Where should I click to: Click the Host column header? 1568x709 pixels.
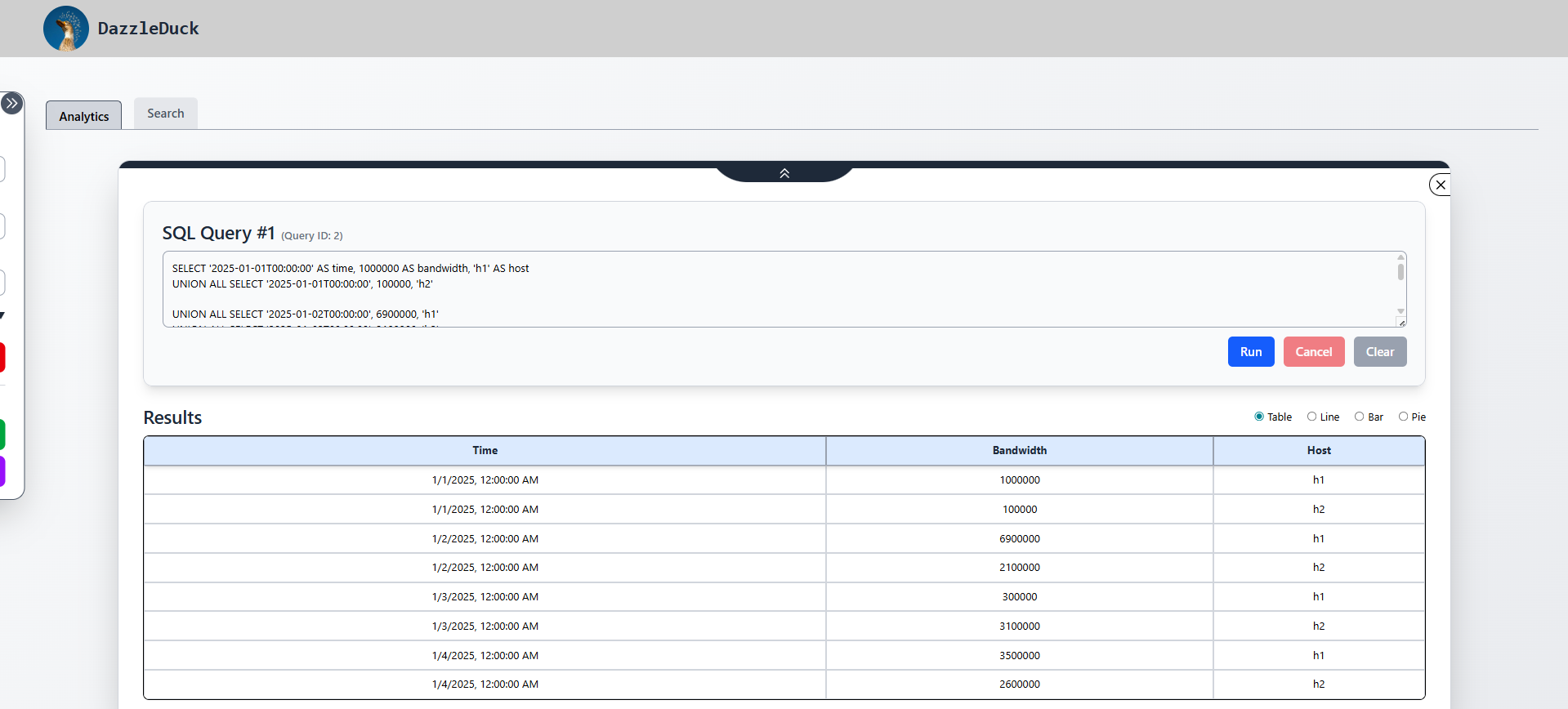1319,451
